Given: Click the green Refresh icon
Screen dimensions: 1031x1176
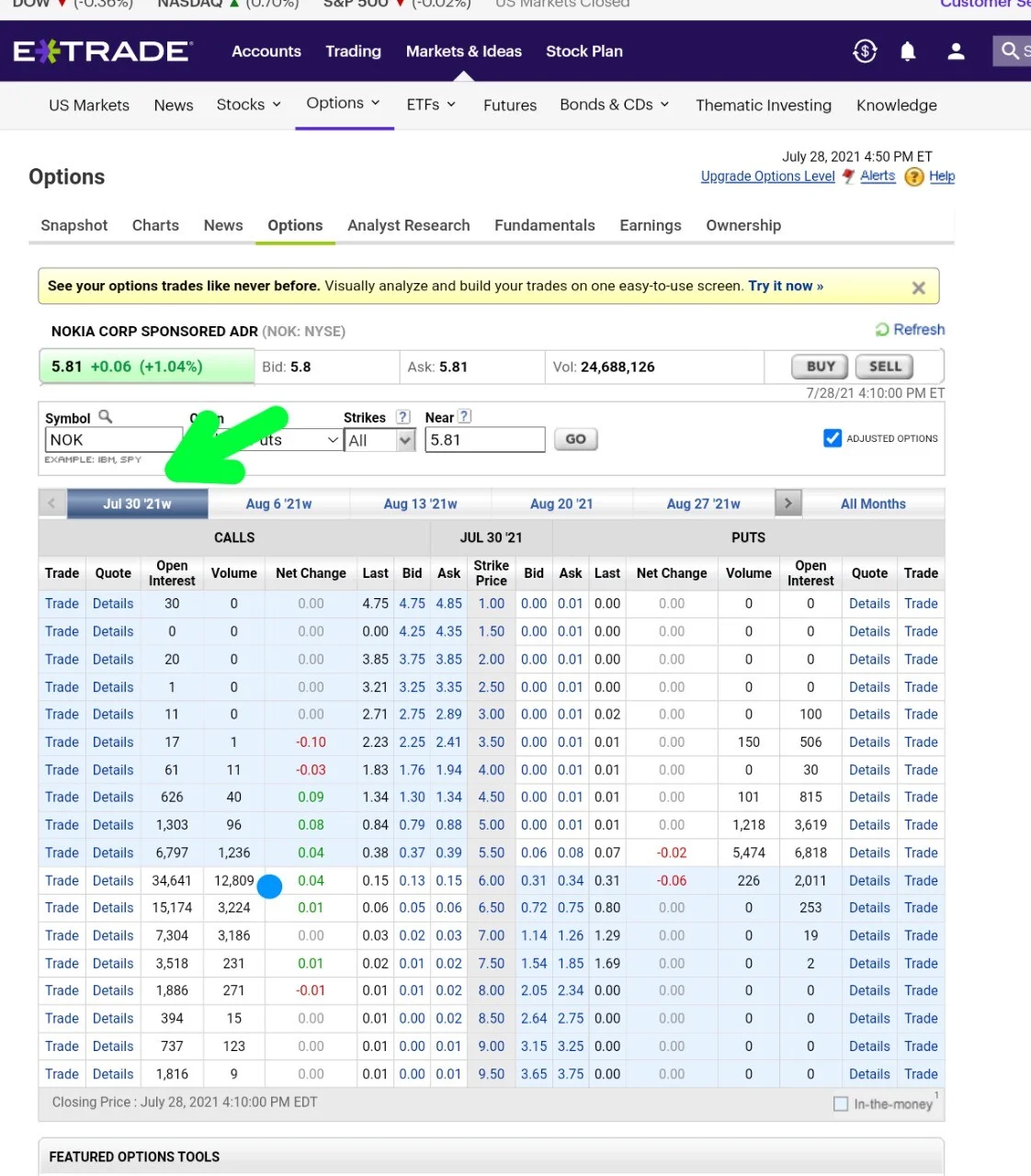Looking at the screenshot, I should click(882, 329).
